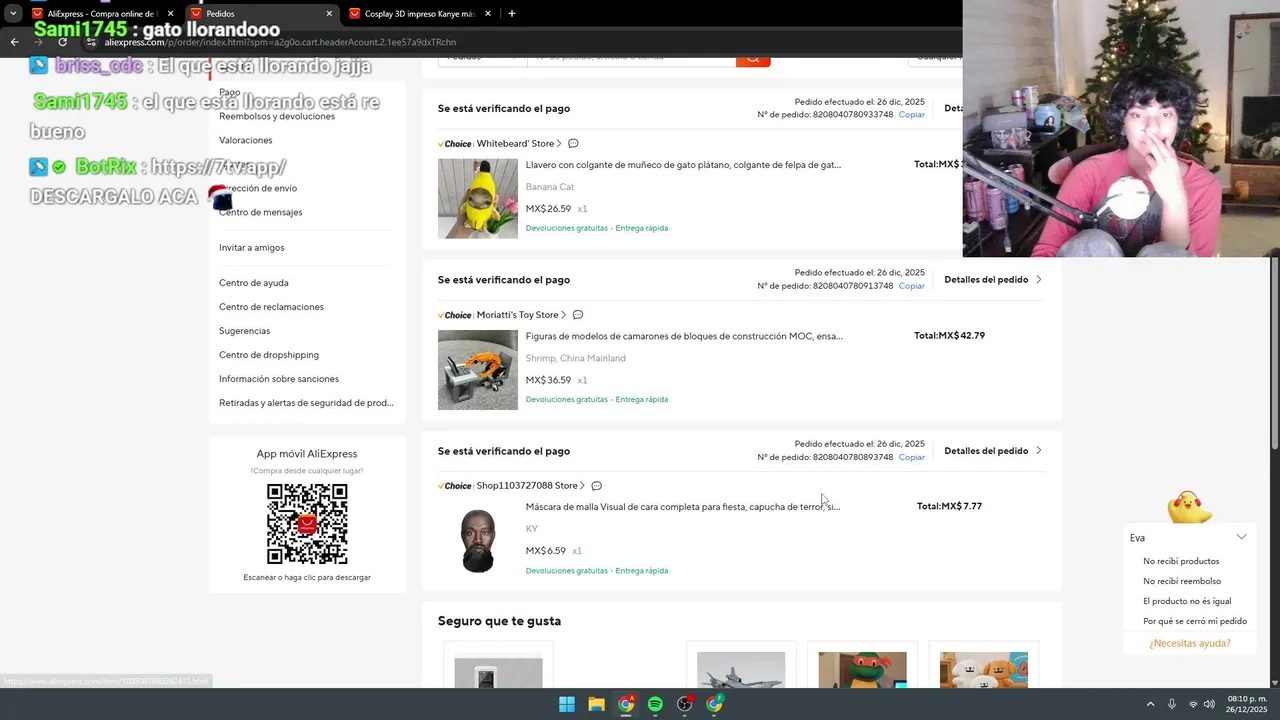Switch to the AliExpress Compra online tab
The image size is (1280, 720).
tap(100, 14)
